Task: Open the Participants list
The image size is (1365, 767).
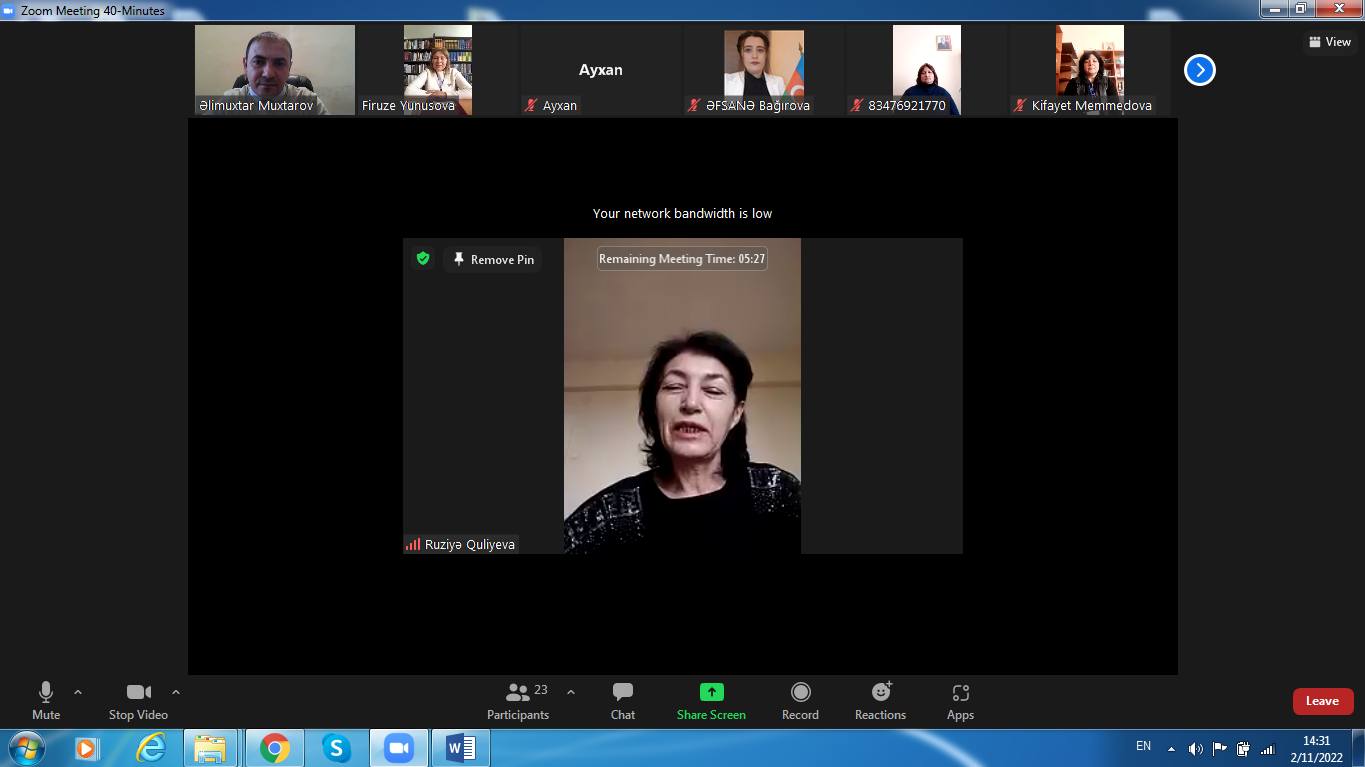Action: point(518,700)
